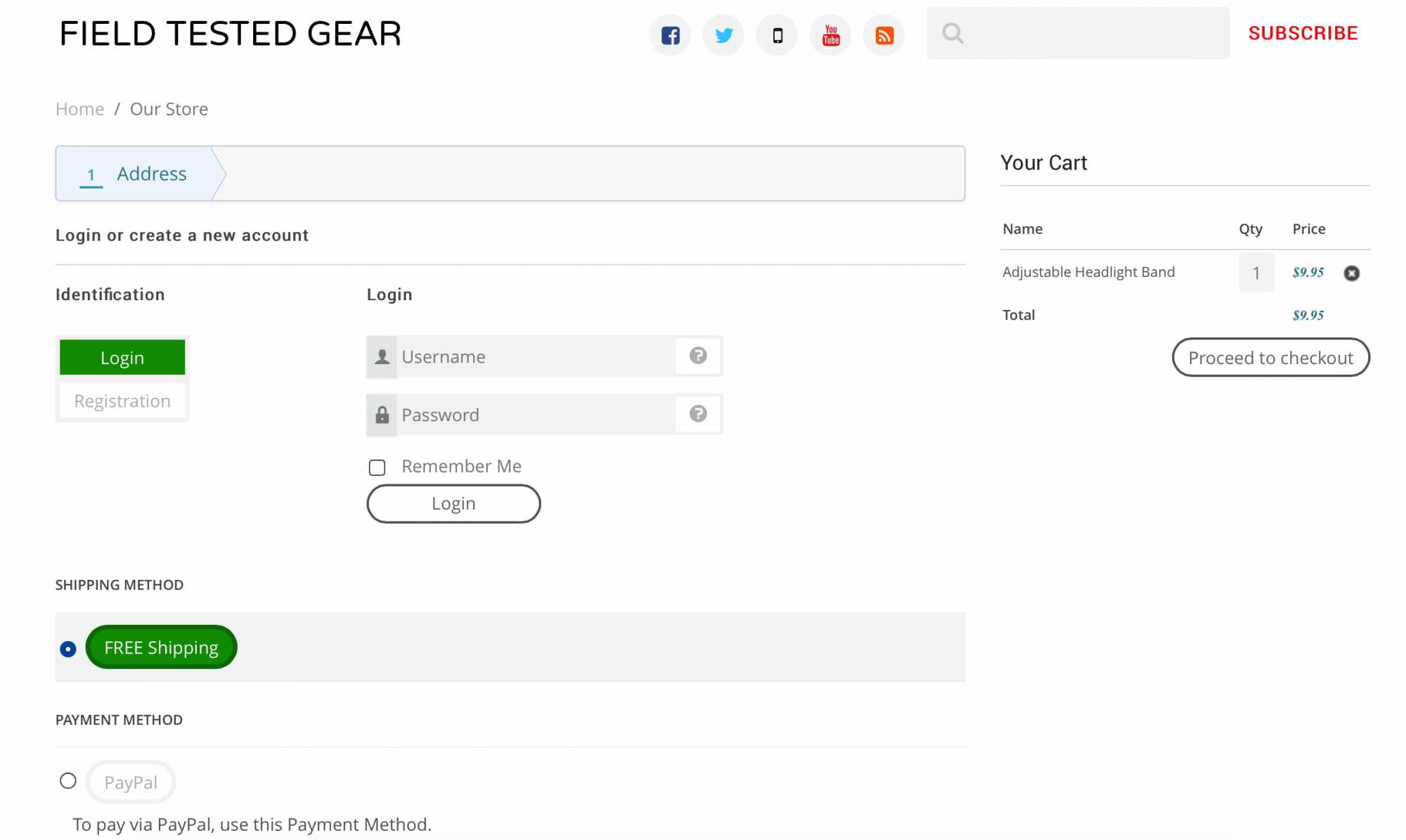The height and width of the screenshot is (840, 1406).
Task: Go to Home breadcrumb link
Action: [79, 109]
